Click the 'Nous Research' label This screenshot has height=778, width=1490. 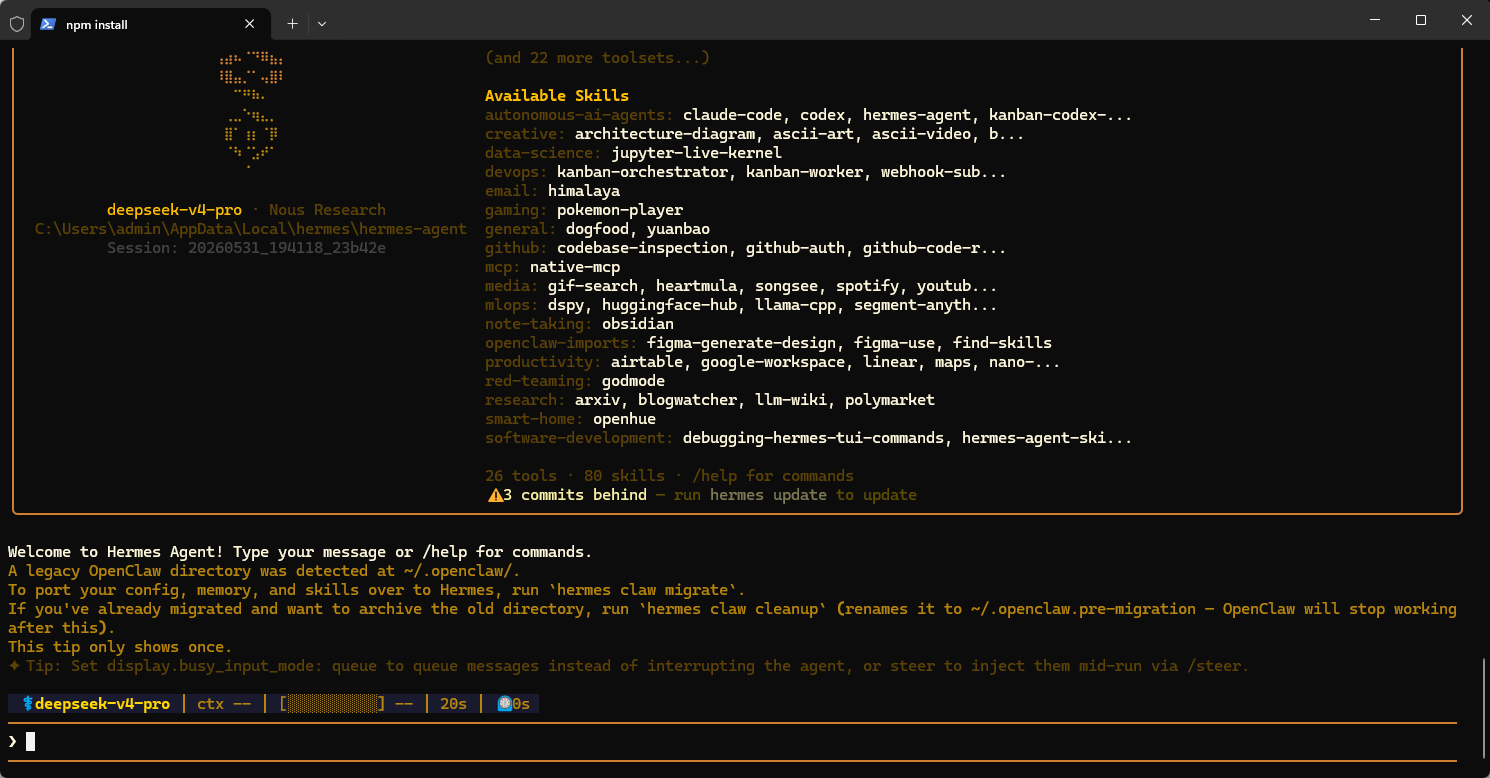(327, 210)
